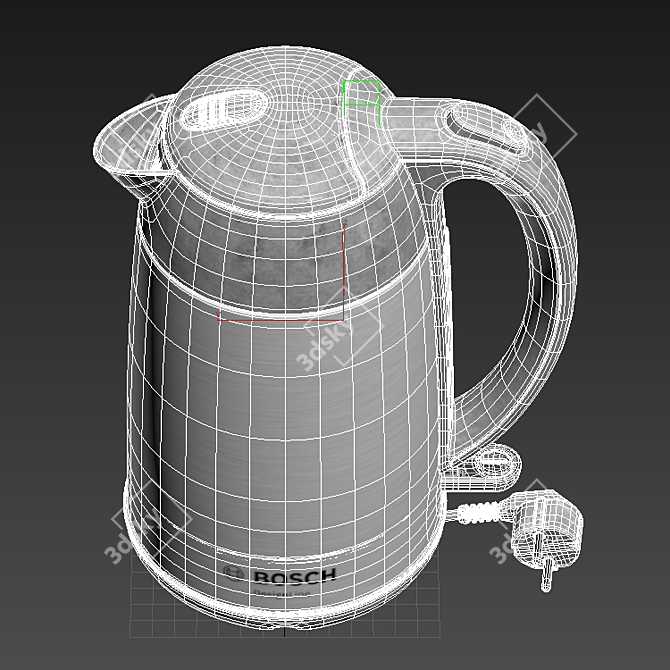Click the coiled cable strain relief
The width and height of the screenshot is (670, 670).
click(x=480, y=513)
